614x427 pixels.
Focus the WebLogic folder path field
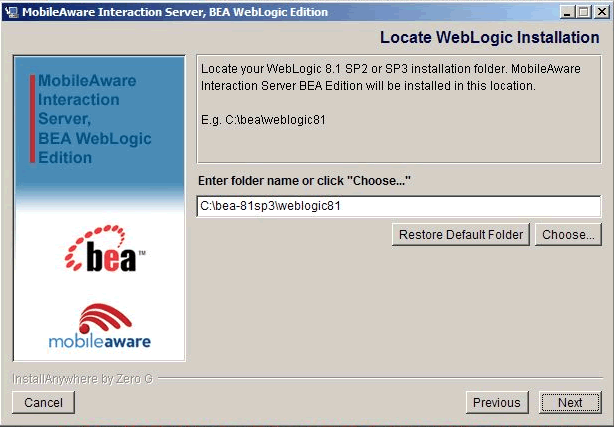click(x=399, y=206)
